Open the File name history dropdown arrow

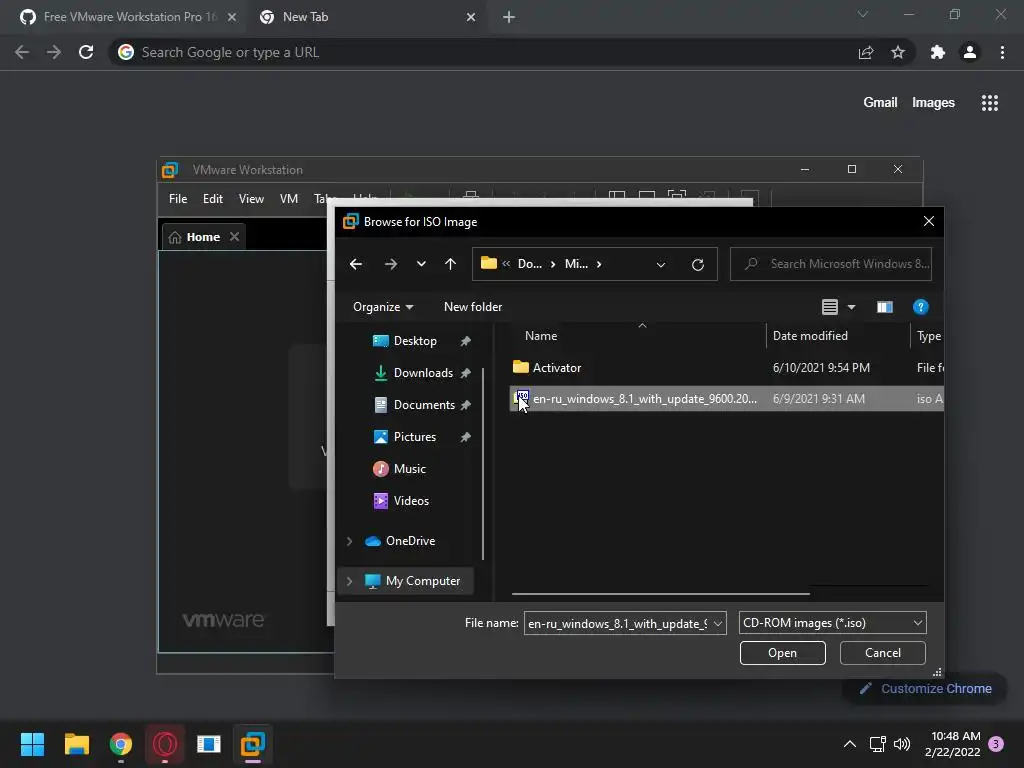(718, 624)
